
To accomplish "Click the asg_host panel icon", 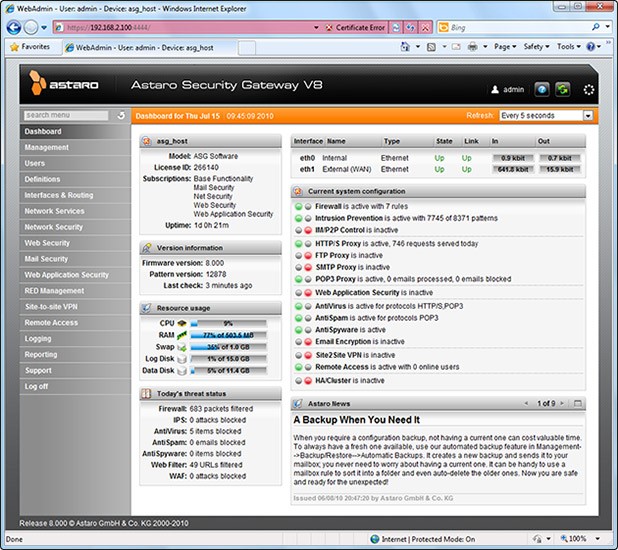I will coord(147,141).
